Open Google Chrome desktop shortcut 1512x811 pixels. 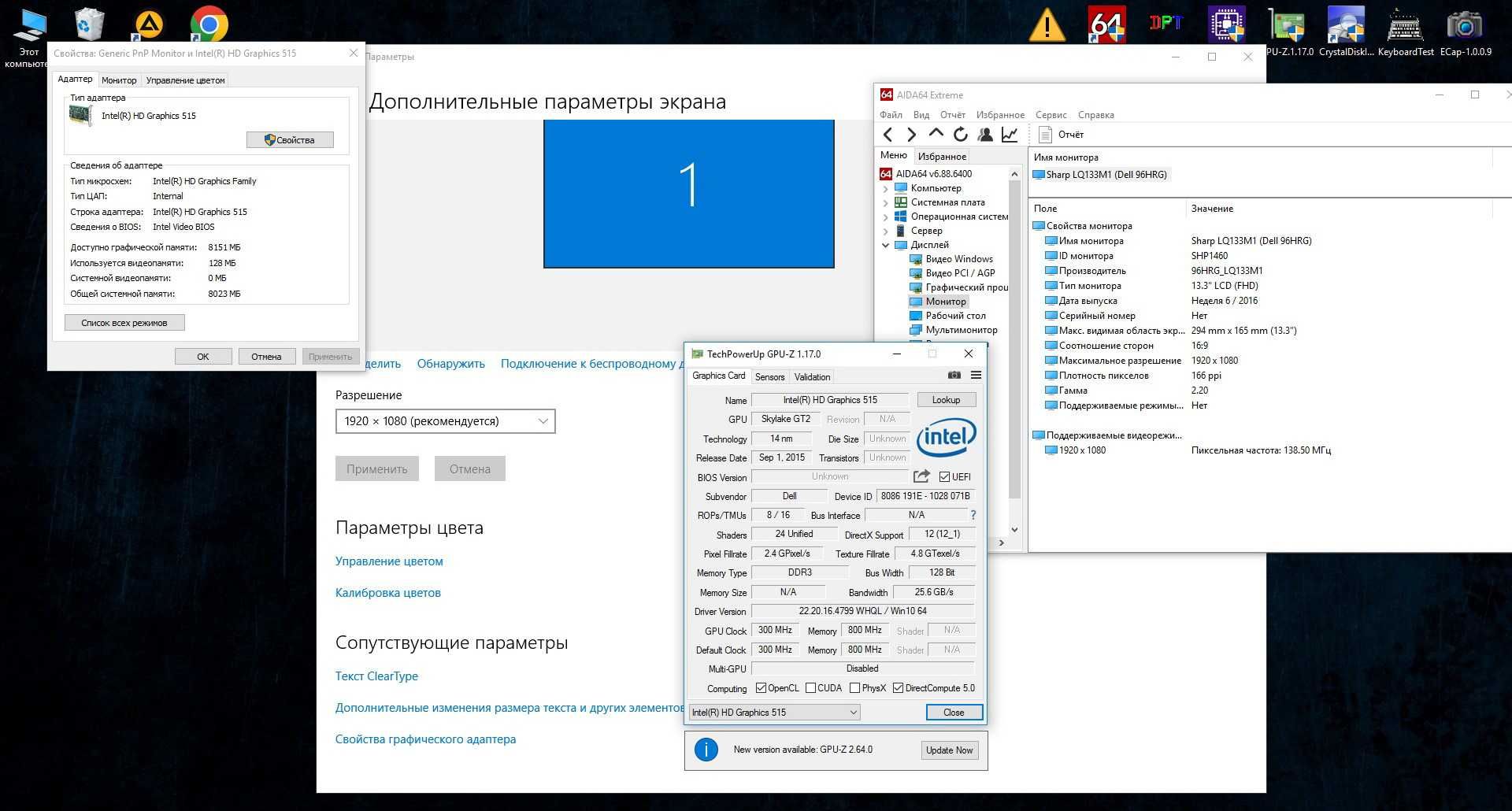[x=209, y=25]
